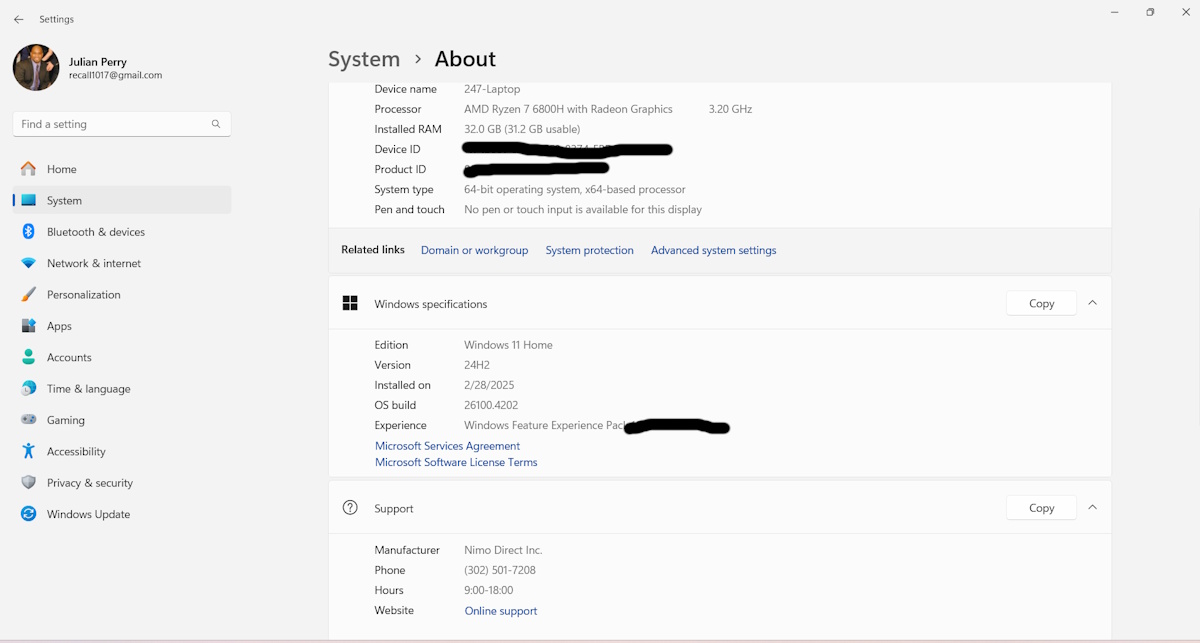Click the Julian Perry profile picture
1200x643 pixels.
[x=36, y=67]
